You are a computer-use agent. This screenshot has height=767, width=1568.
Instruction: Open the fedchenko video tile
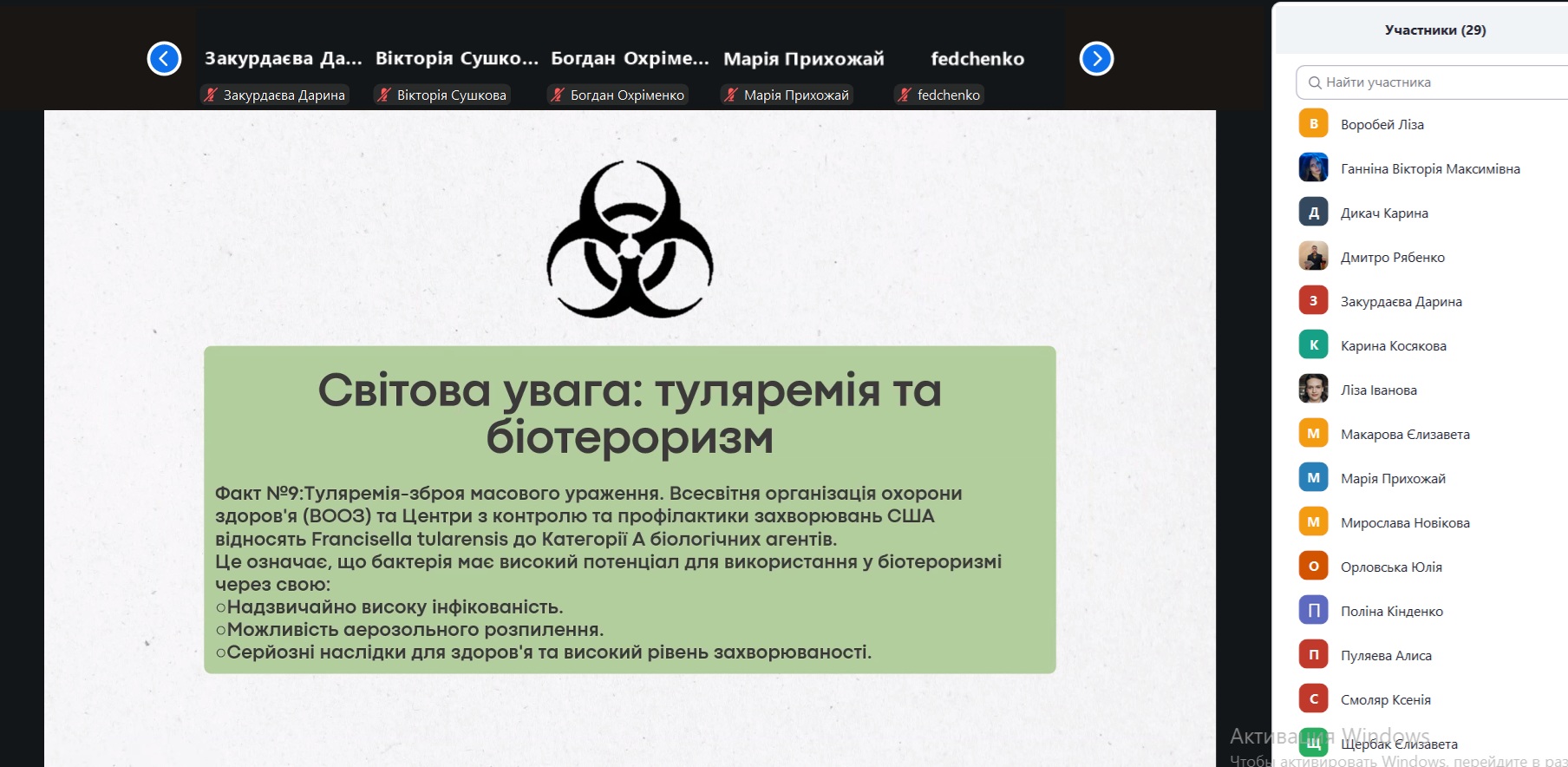pyautogui.click(x=977, y=59)
